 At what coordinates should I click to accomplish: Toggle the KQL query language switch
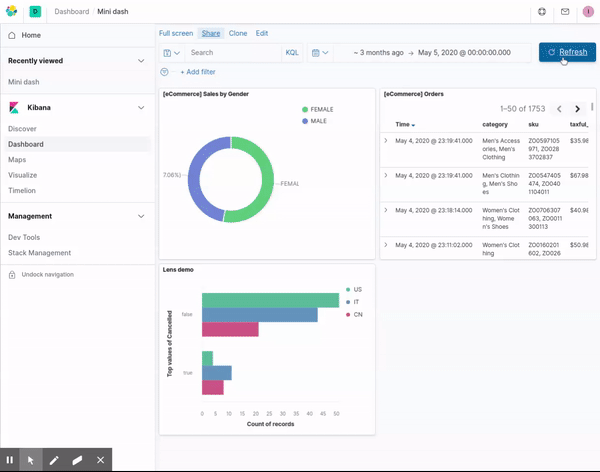(x=292, y=53)
